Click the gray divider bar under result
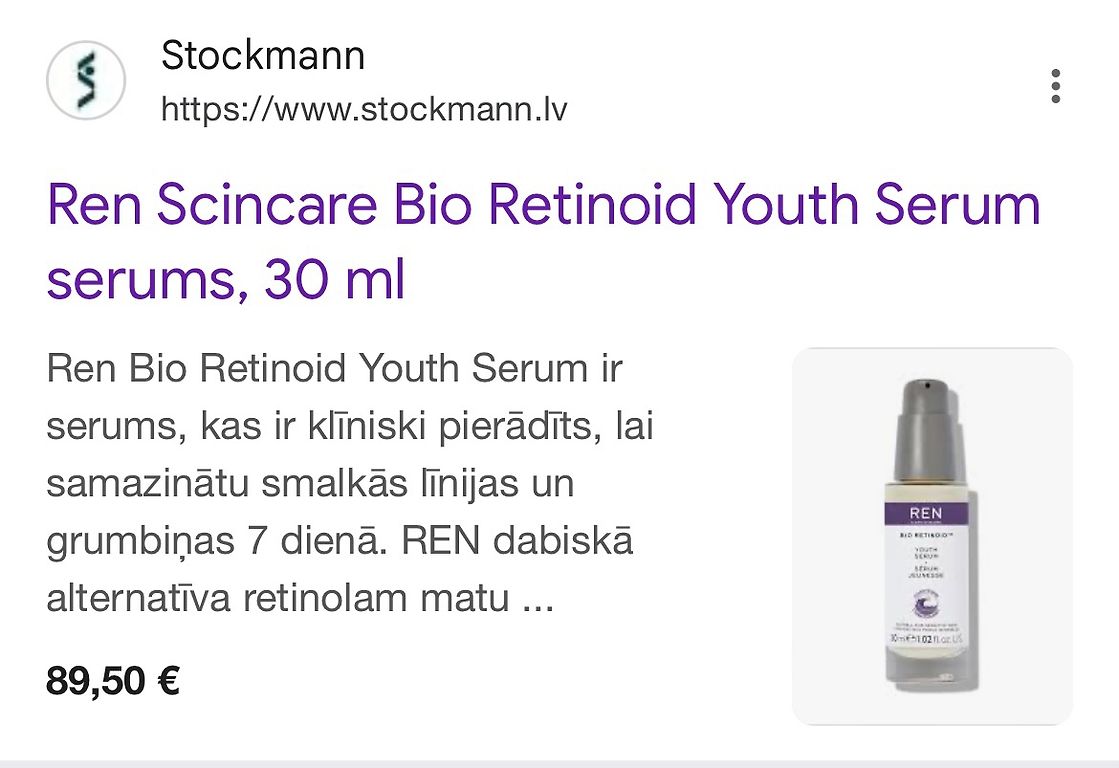 560,764
